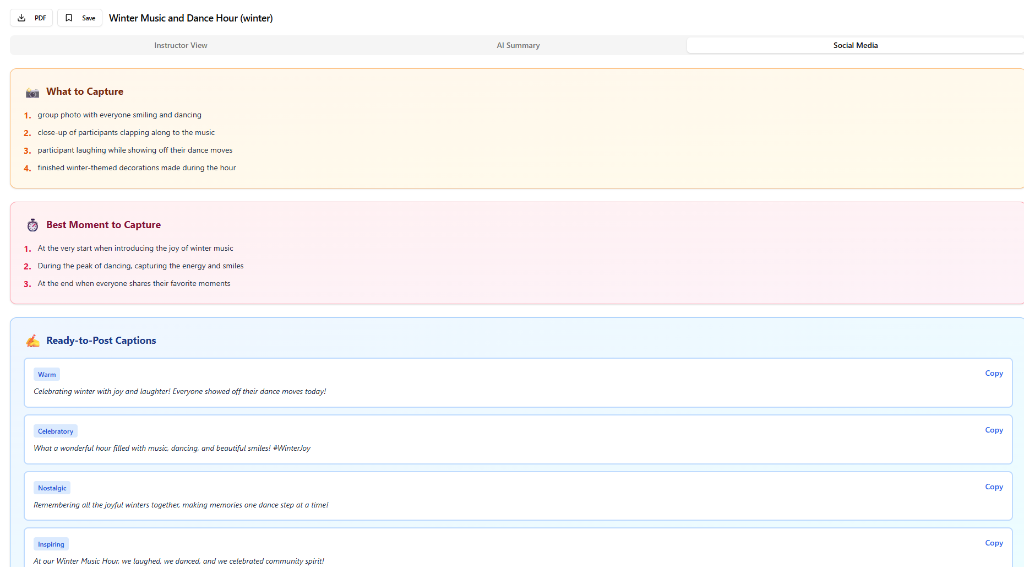The width and height of the screenshot is (1024, 567).
Task: Click the stopwatch icon beside Best Moment to Capture
Action: point(33,225)
